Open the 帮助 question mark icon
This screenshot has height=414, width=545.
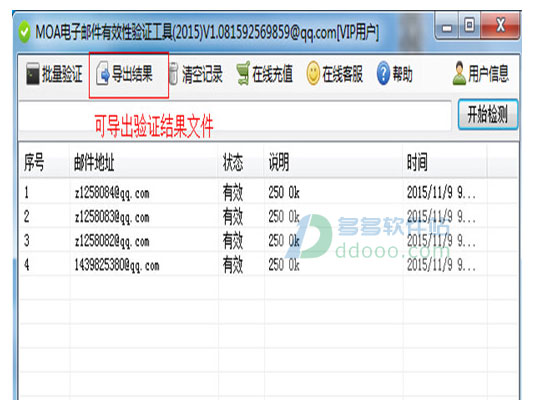pos(383,73)
